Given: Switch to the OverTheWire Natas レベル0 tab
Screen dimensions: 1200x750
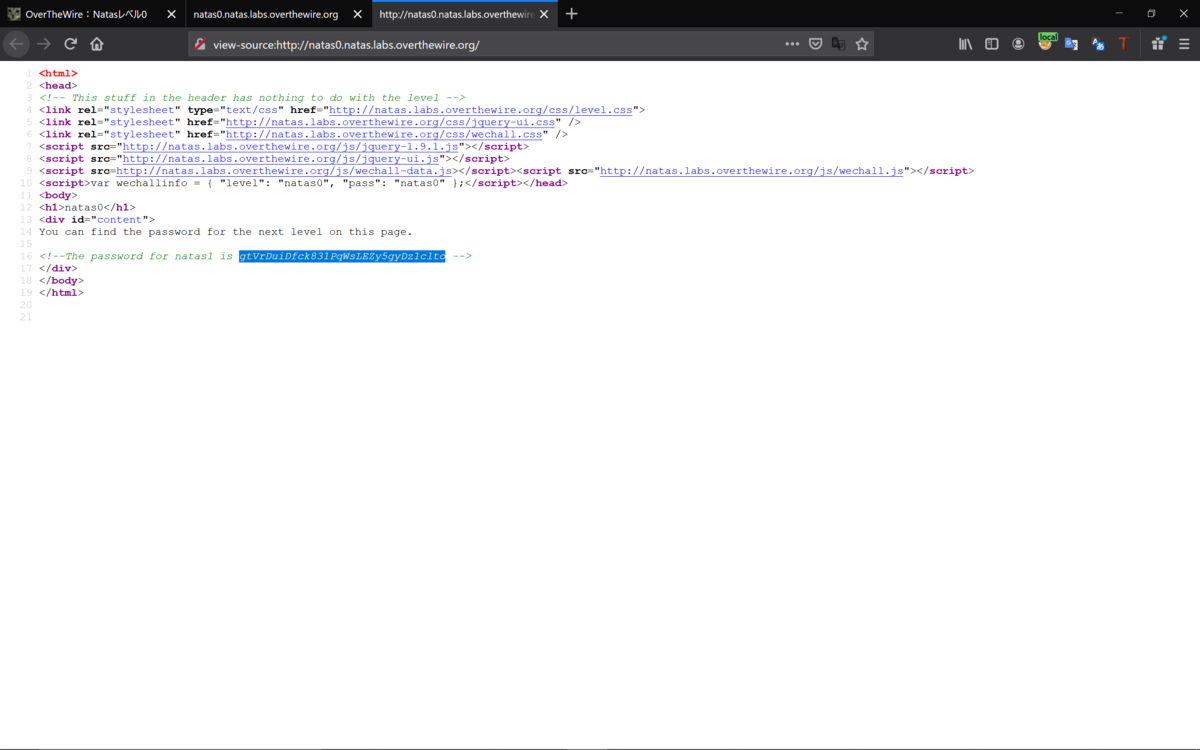Looking at the screenshot, I should point(91,14).
